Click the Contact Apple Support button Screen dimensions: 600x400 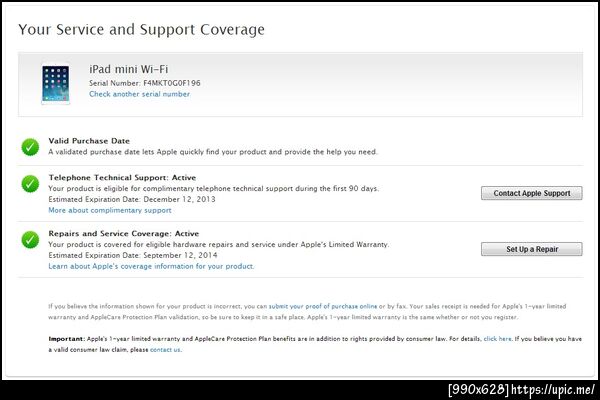tap(532, 193)
